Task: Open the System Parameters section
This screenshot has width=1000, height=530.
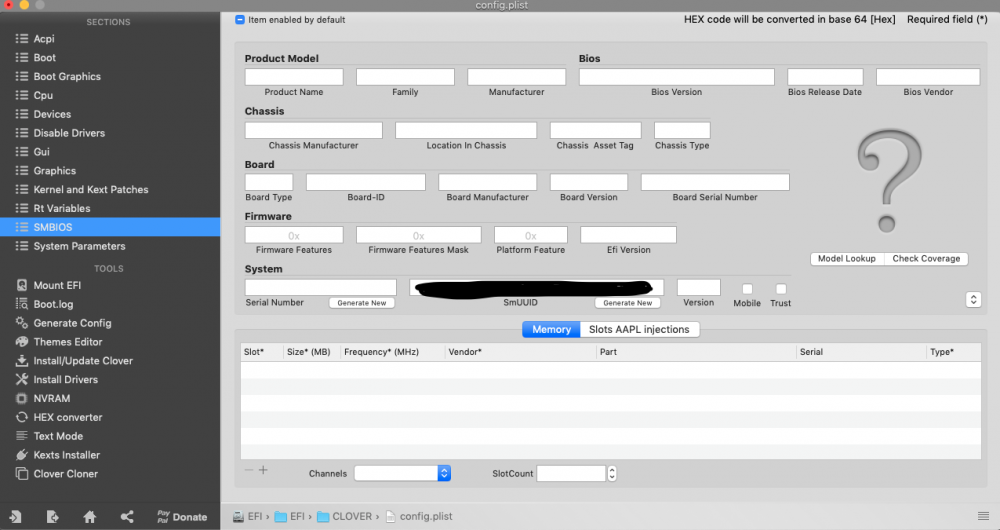Action: click(110, 246)
